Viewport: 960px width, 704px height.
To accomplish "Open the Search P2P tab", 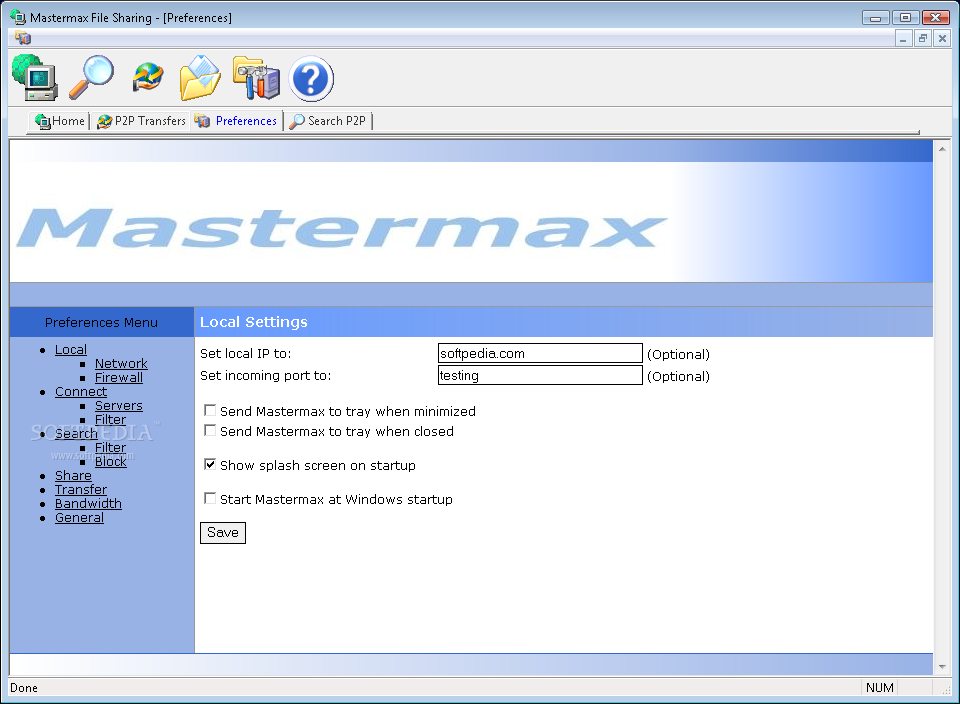I will click(328, 121).
